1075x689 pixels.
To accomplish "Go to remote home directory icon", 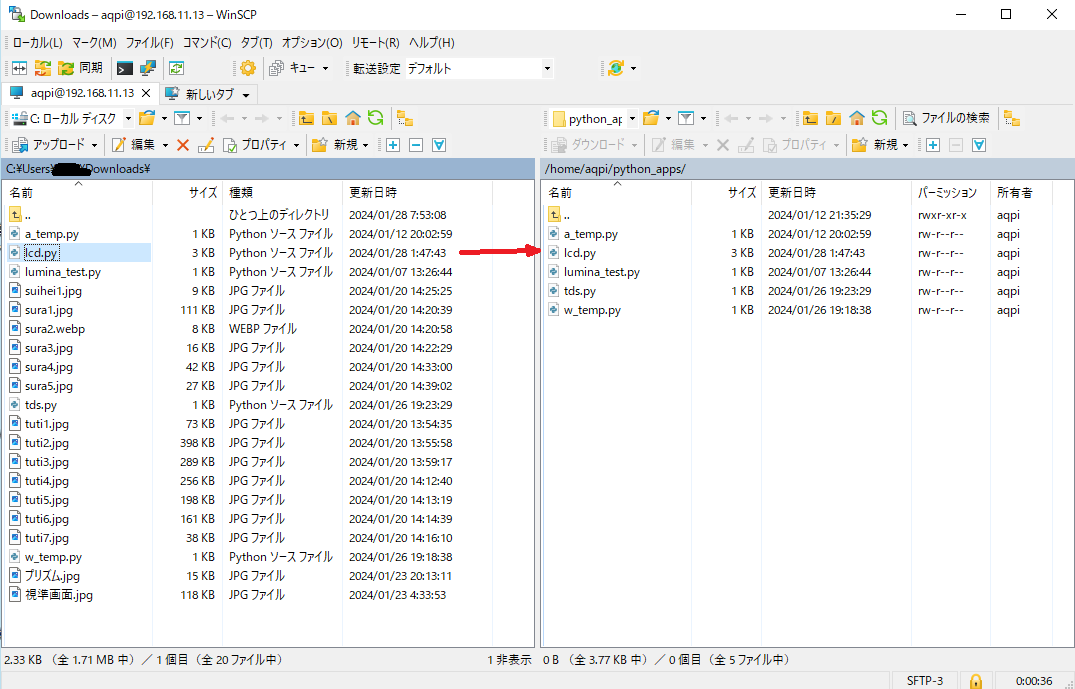I will pyautogui.click(x=857, y=119).
